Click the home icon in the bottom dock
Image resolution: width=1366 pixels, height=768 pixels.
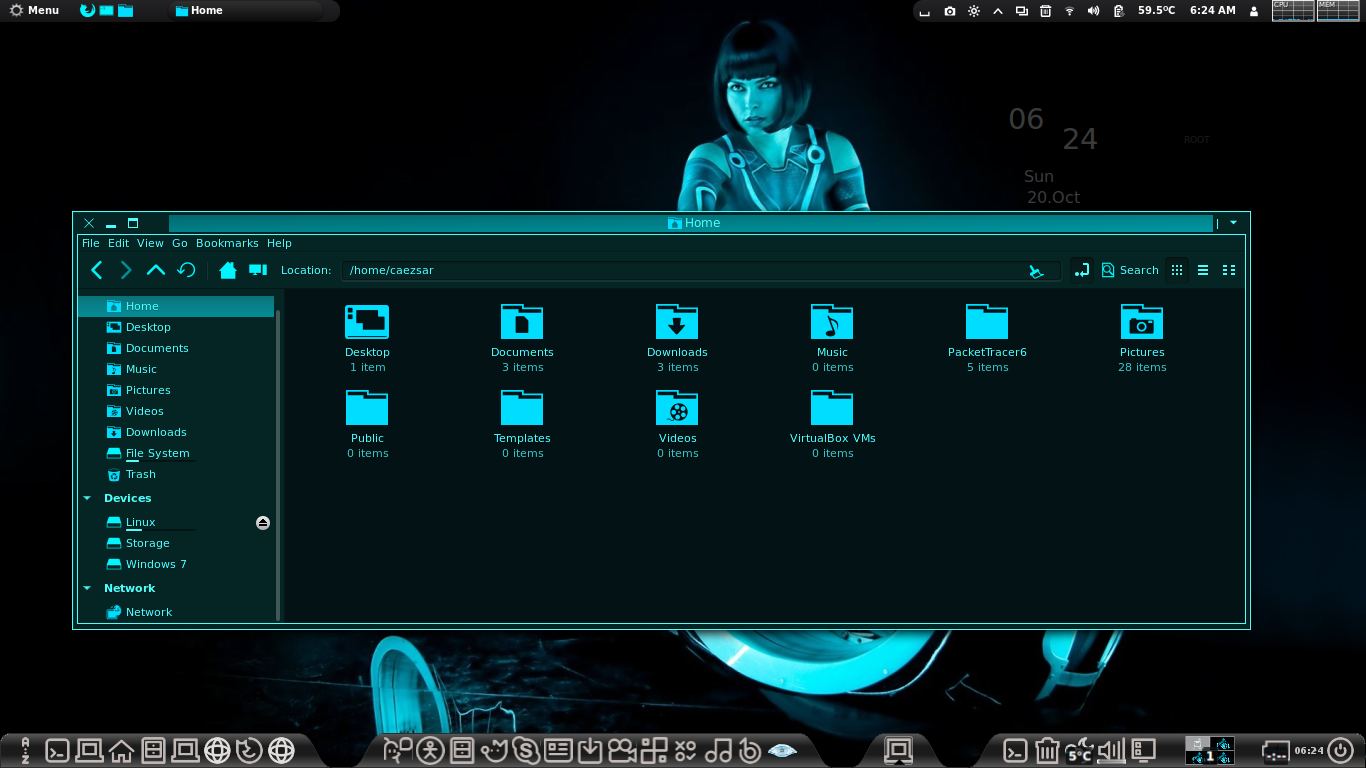point(122,750)
